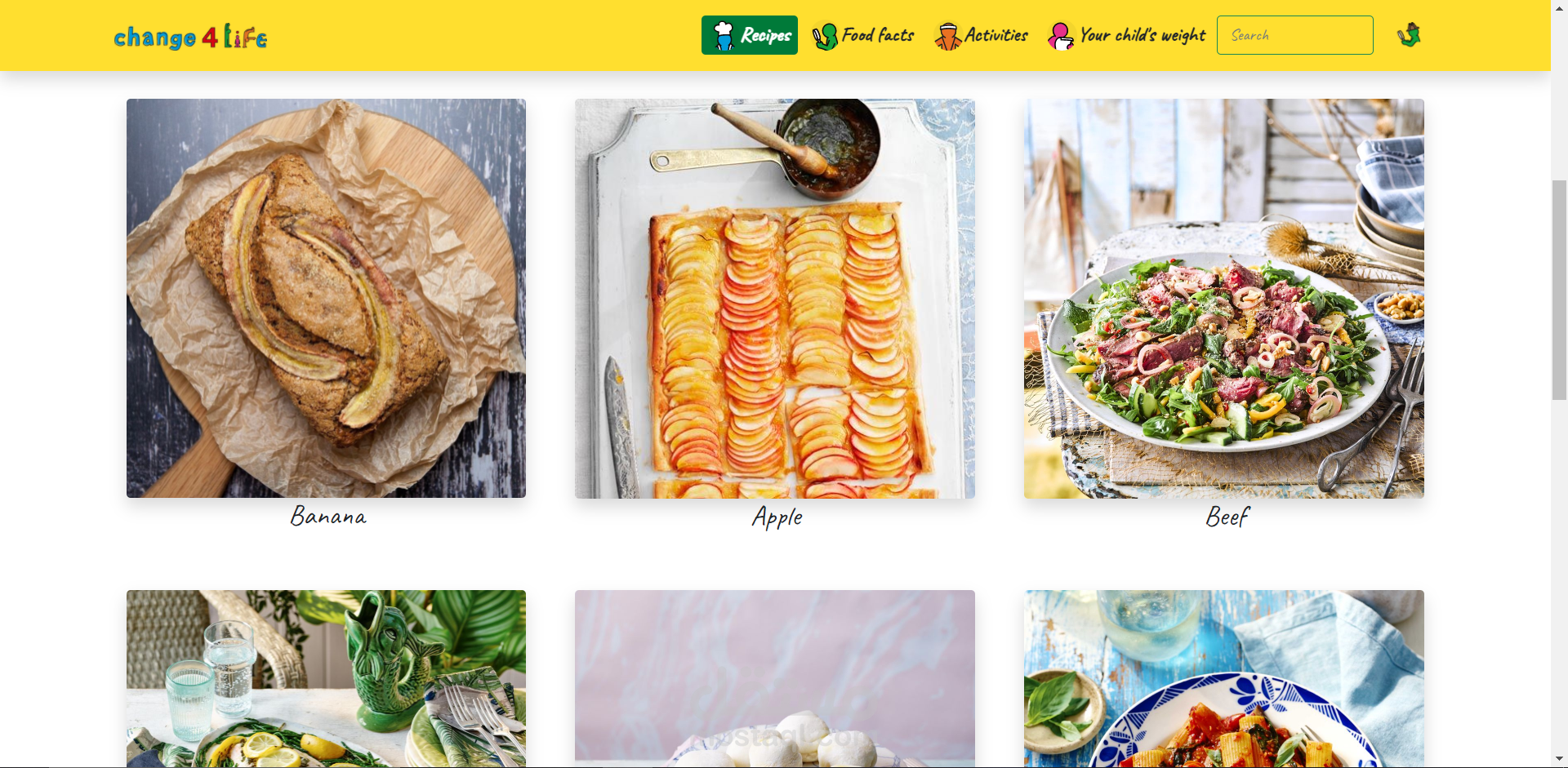Image resolution: width=1568 pixels, height=768 pixels.
Task: Click the Apple caption link
Action: click(777, 517)
